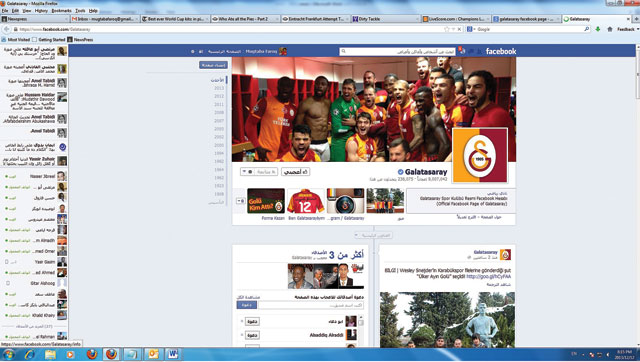Open the History menu

(x=41, y=11)
